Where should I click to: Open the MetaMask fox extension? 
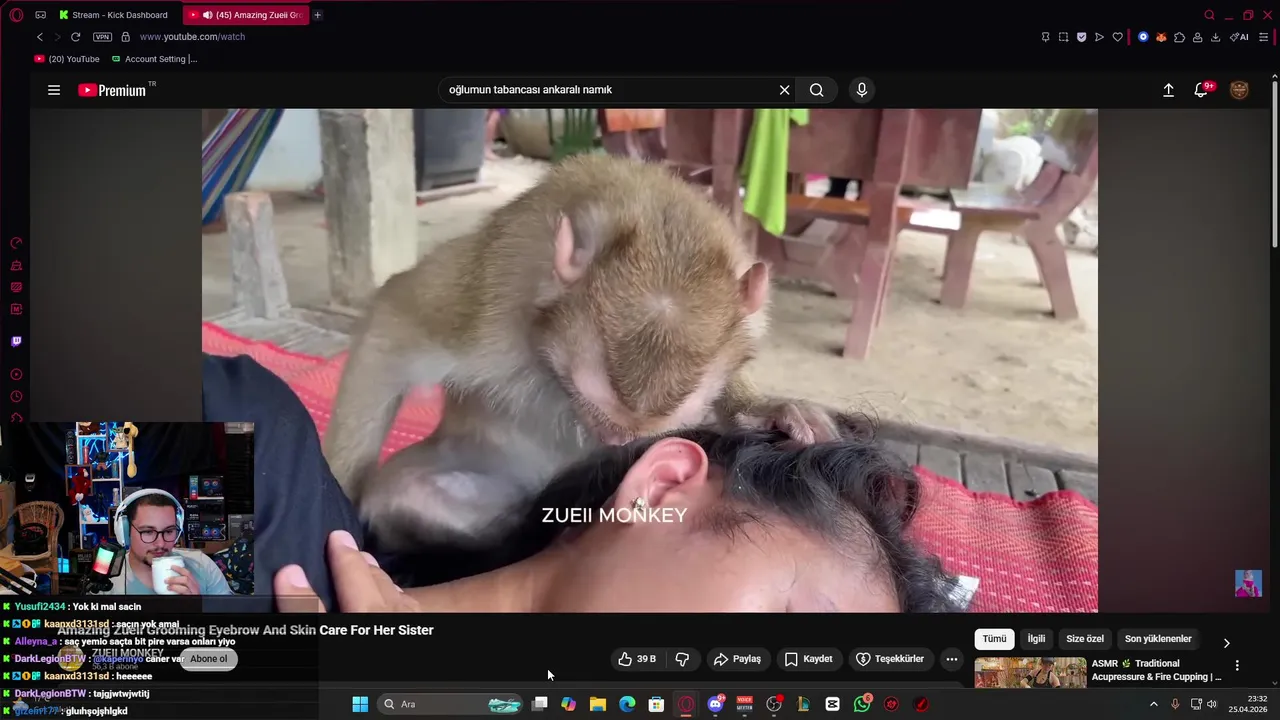pyautogui.click(x=1161, y=37)
